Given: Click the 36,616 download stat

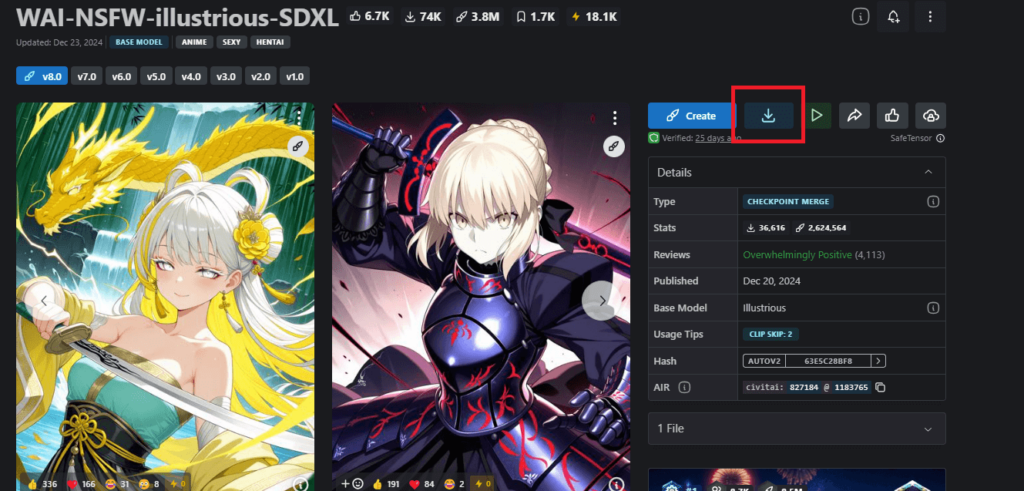Looking at the screenshot, I should [765, 228].
